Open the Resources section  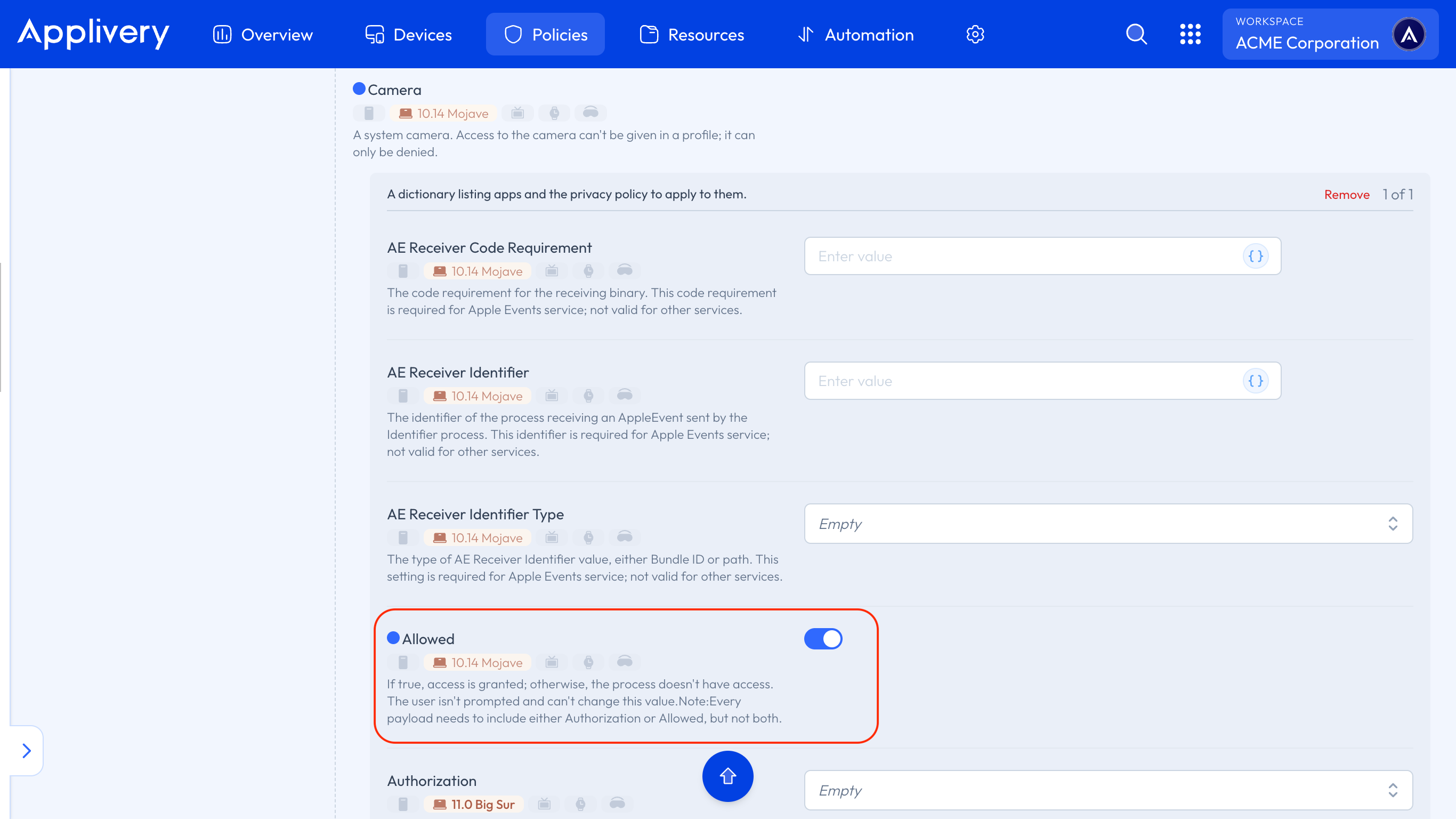pos(692,35)
